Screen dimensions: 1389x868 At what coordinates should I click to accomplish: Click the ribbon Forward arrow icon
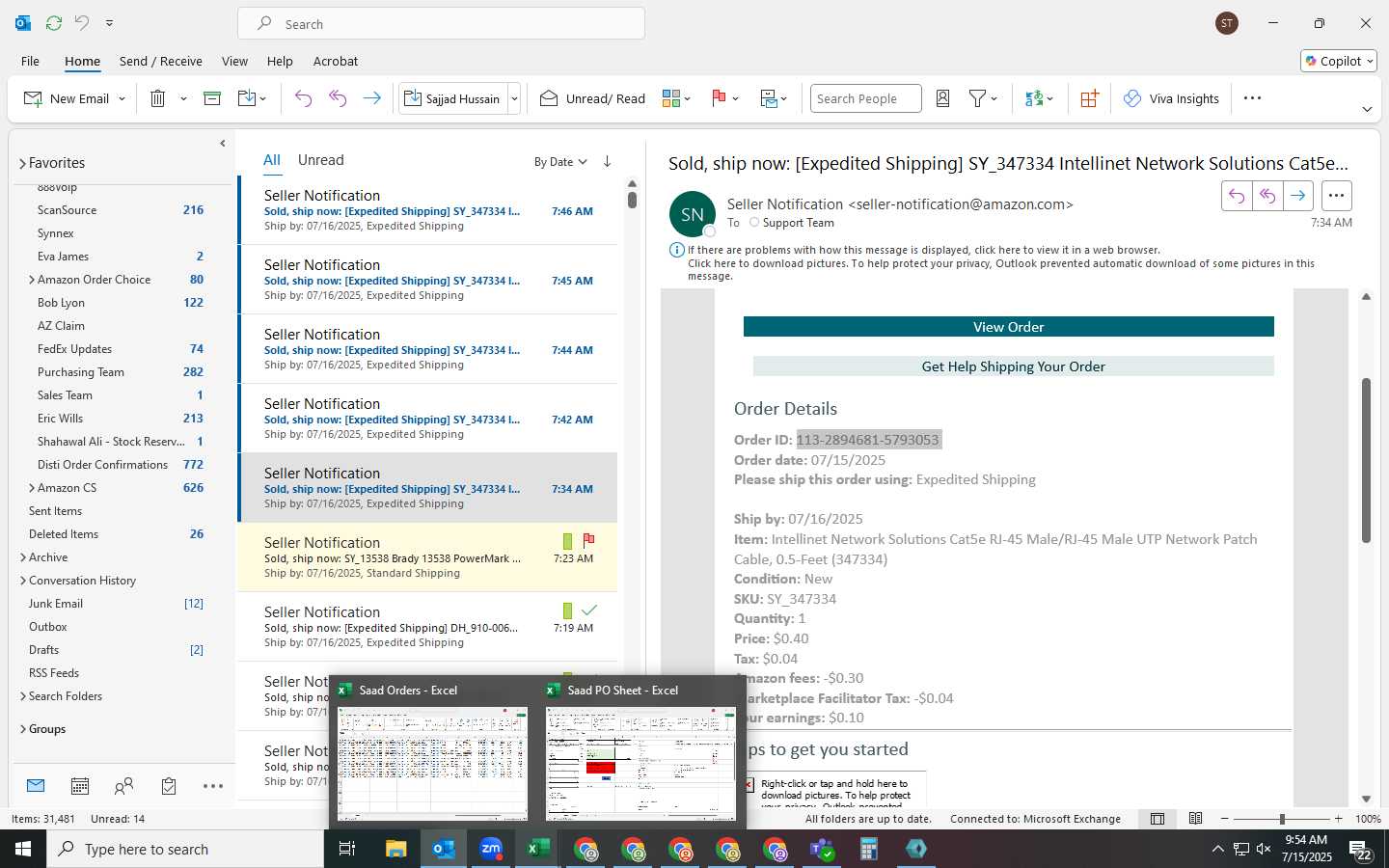[x=371, y=98]
